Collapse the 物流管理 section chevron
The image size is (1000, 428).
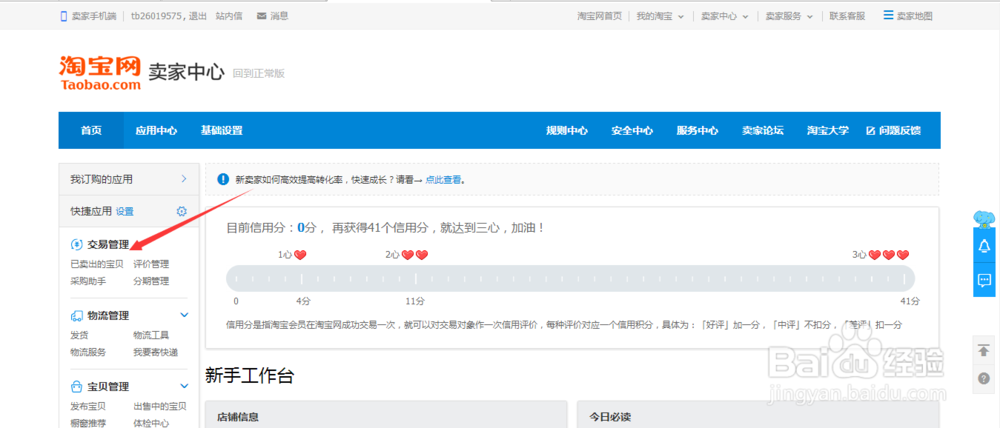click(184, 315)
